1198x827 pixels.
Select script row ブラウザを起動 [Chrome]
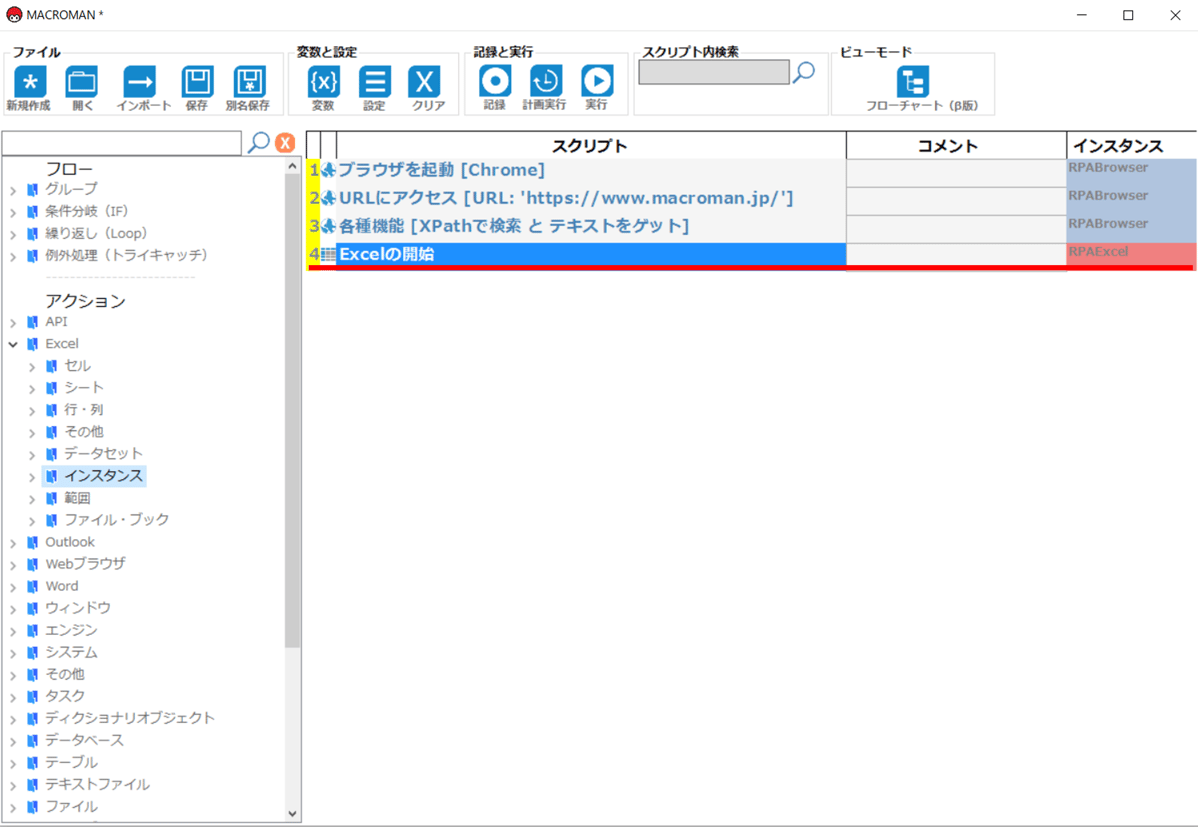click(591, 170)
